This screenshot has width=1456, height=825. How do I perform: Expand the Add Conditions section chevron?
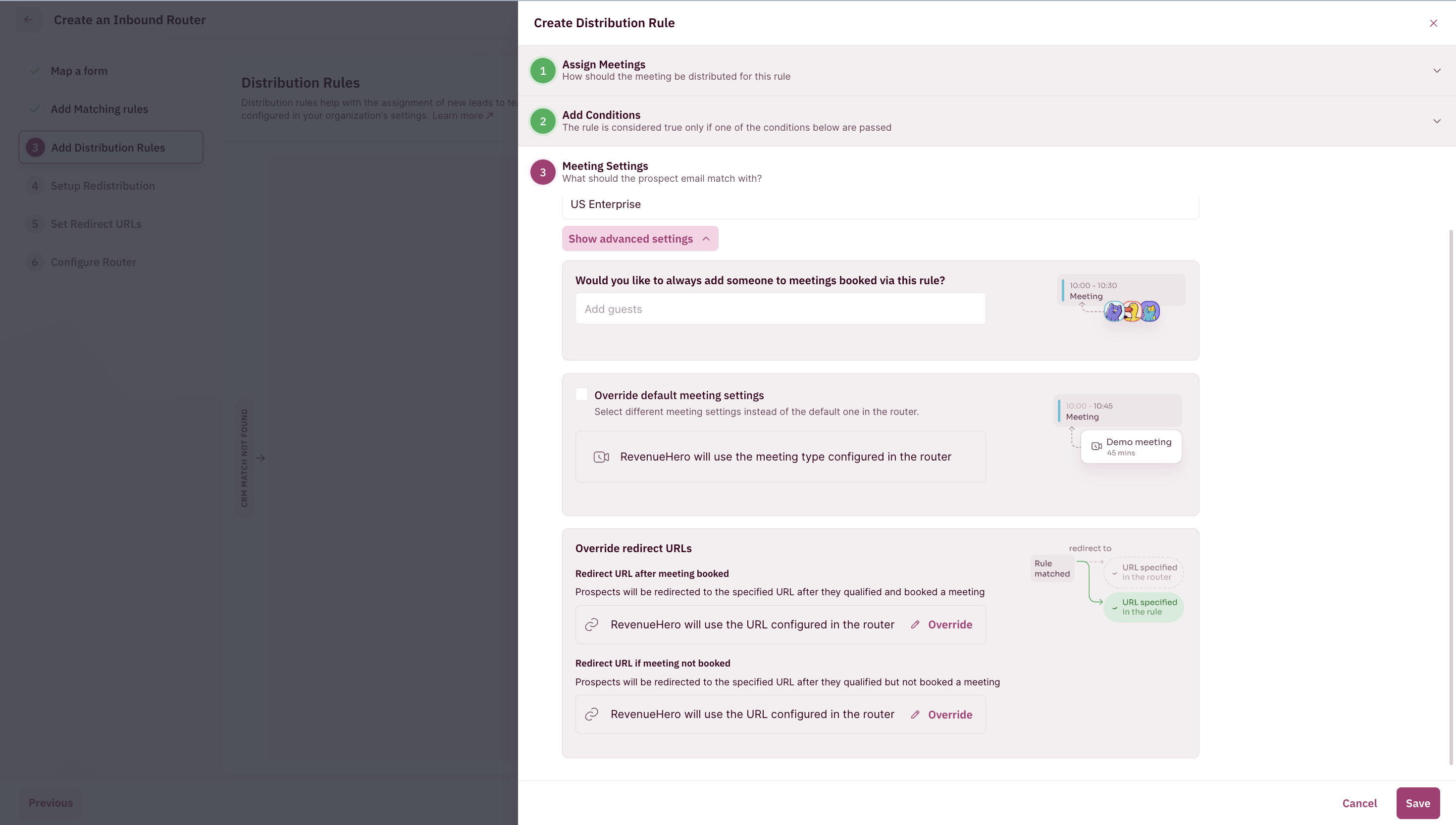tap(1437, 121)
